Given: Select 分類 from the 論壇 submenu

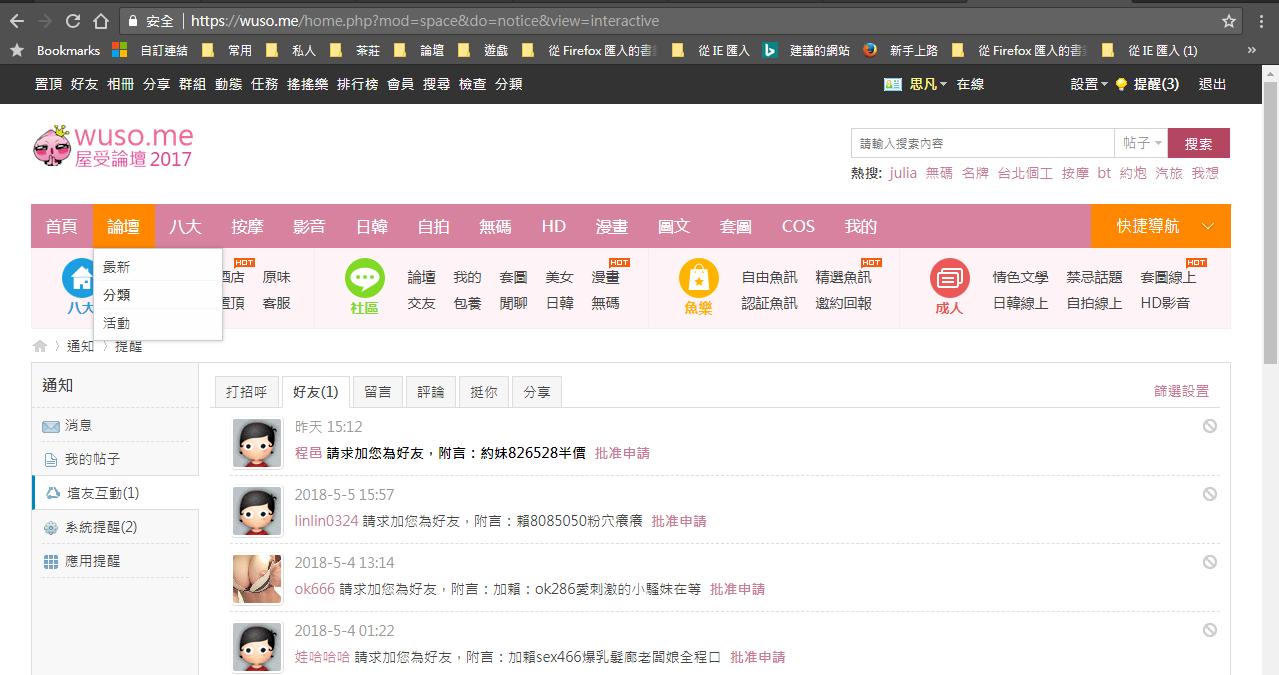Looking at the screenshot, I should tap(117, 295).
